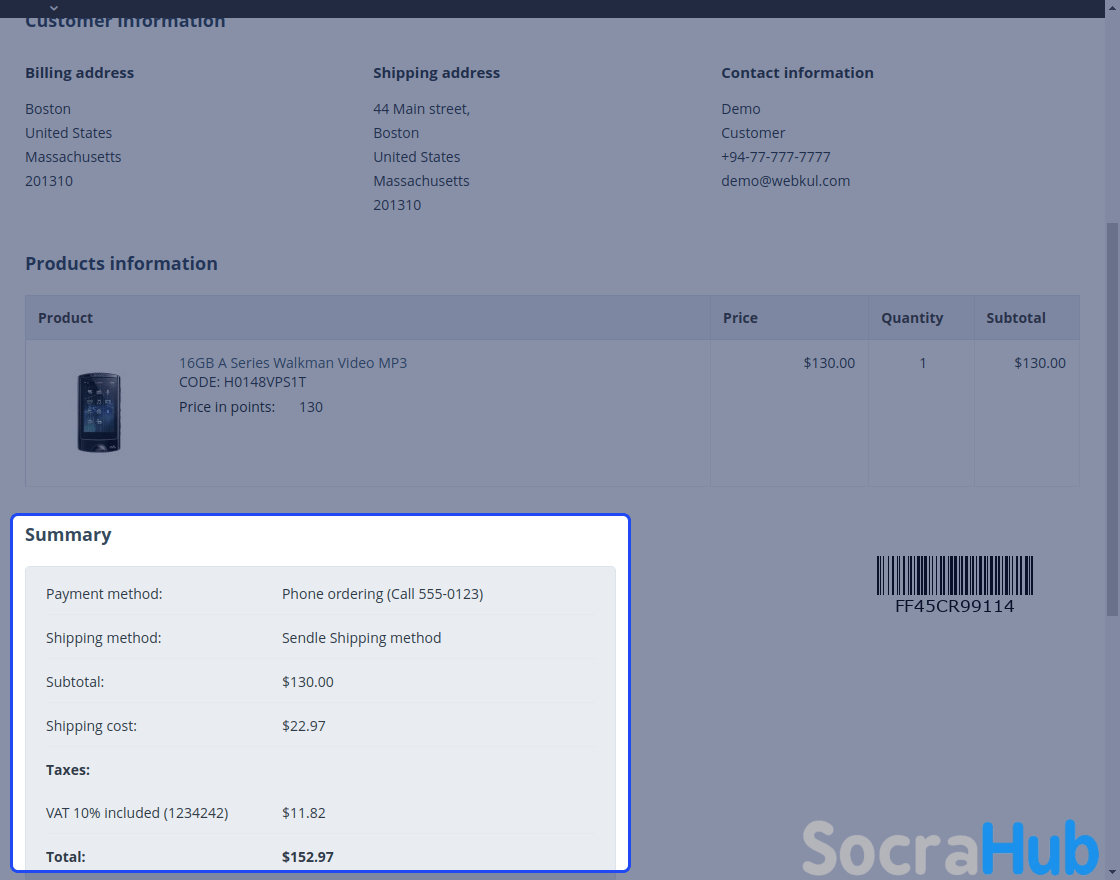The image size is (1120, 880).
Task: Click the Walkman product thumbnail image
Action: [99, 412]
